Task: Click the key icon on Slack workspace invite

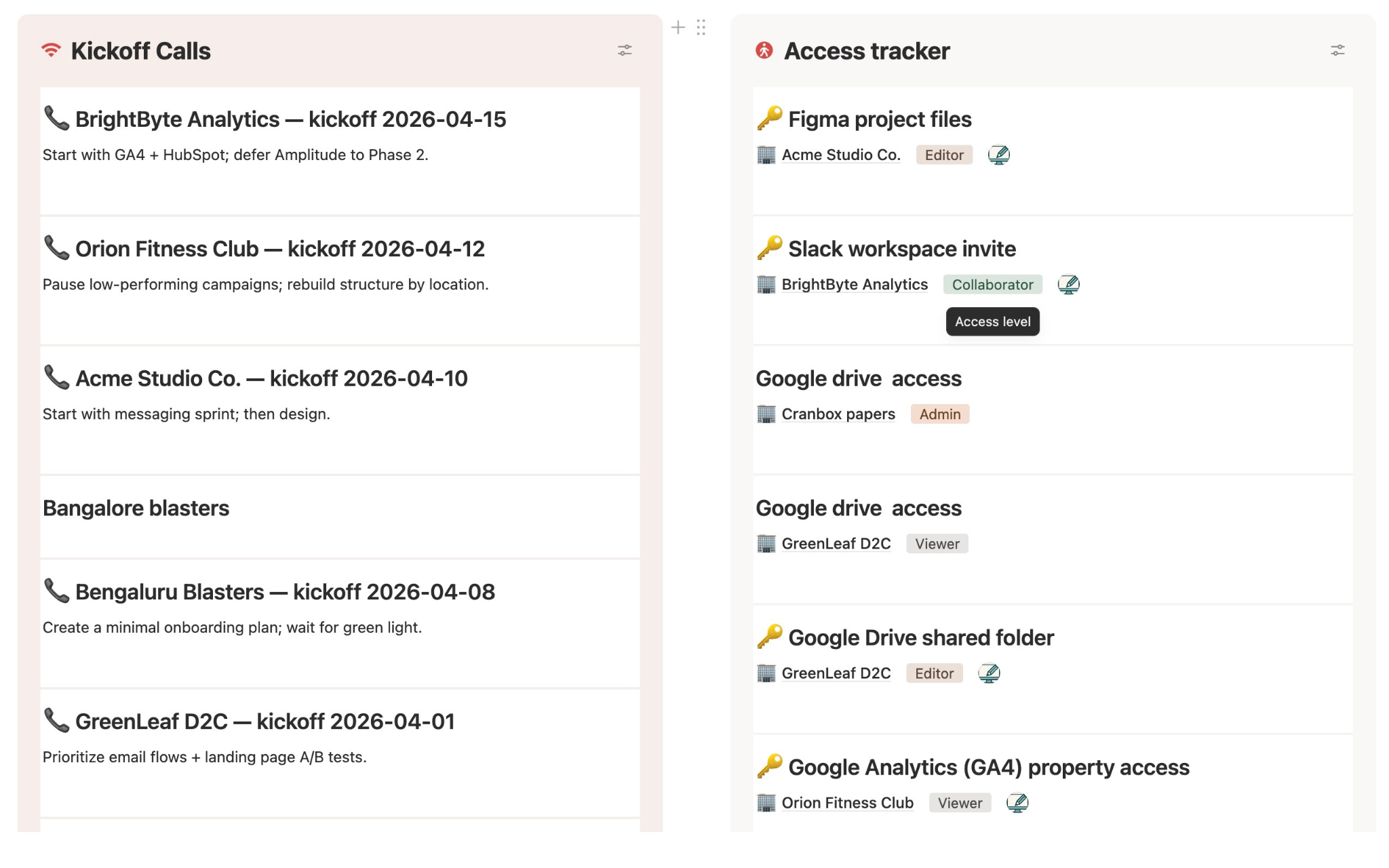Action: (x=769, y=248)
